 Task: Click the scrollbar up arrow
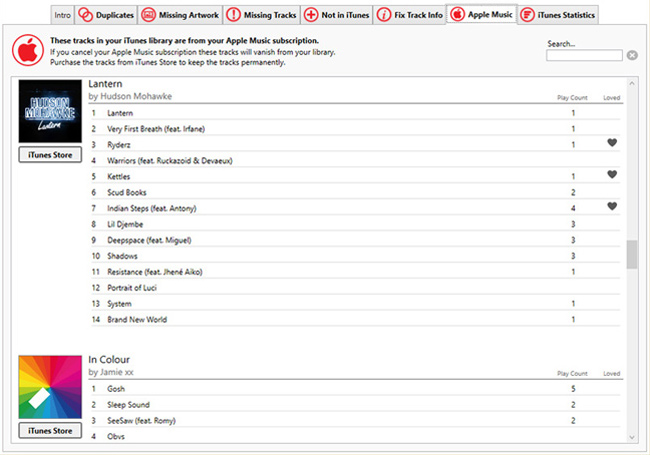click(x=632, y=83)
